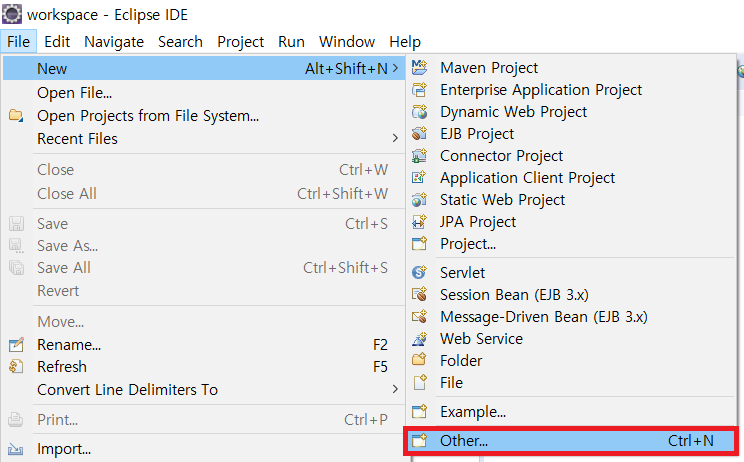Select the File label in New submenu
This screenshot has width=744, height=462.
click(451, 383)
